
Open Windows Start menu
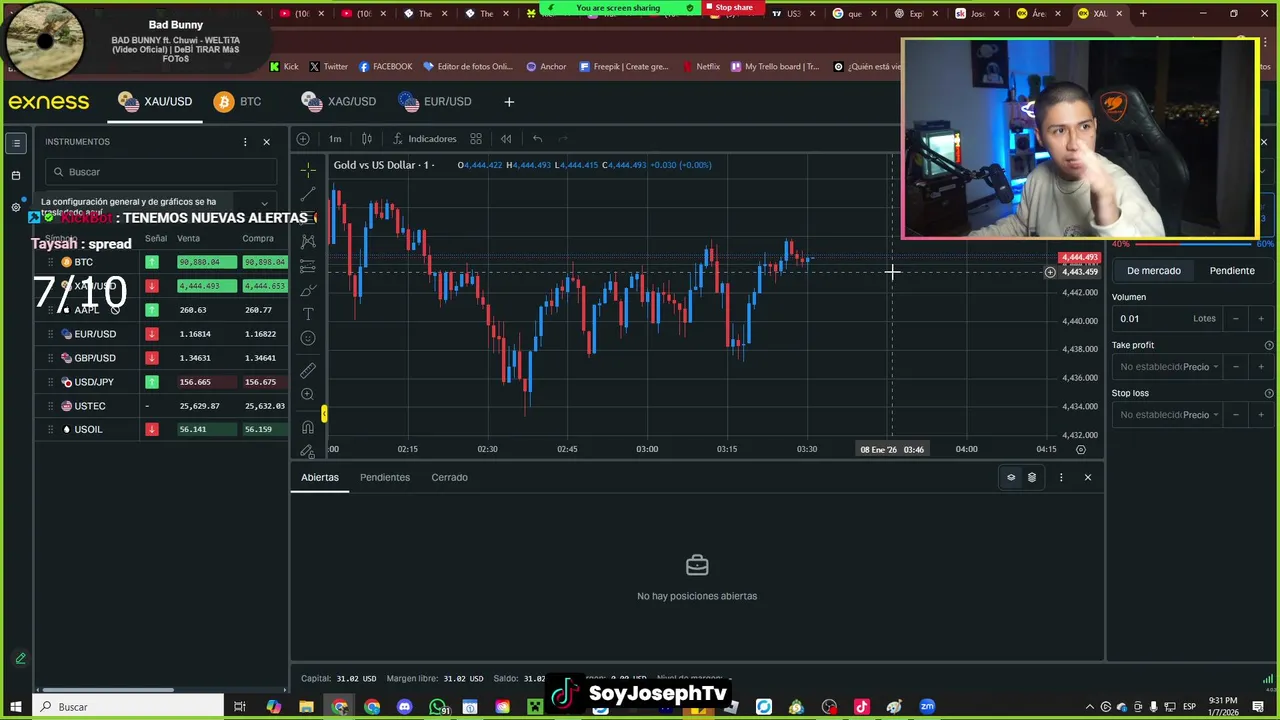click(x=16, y=707)
